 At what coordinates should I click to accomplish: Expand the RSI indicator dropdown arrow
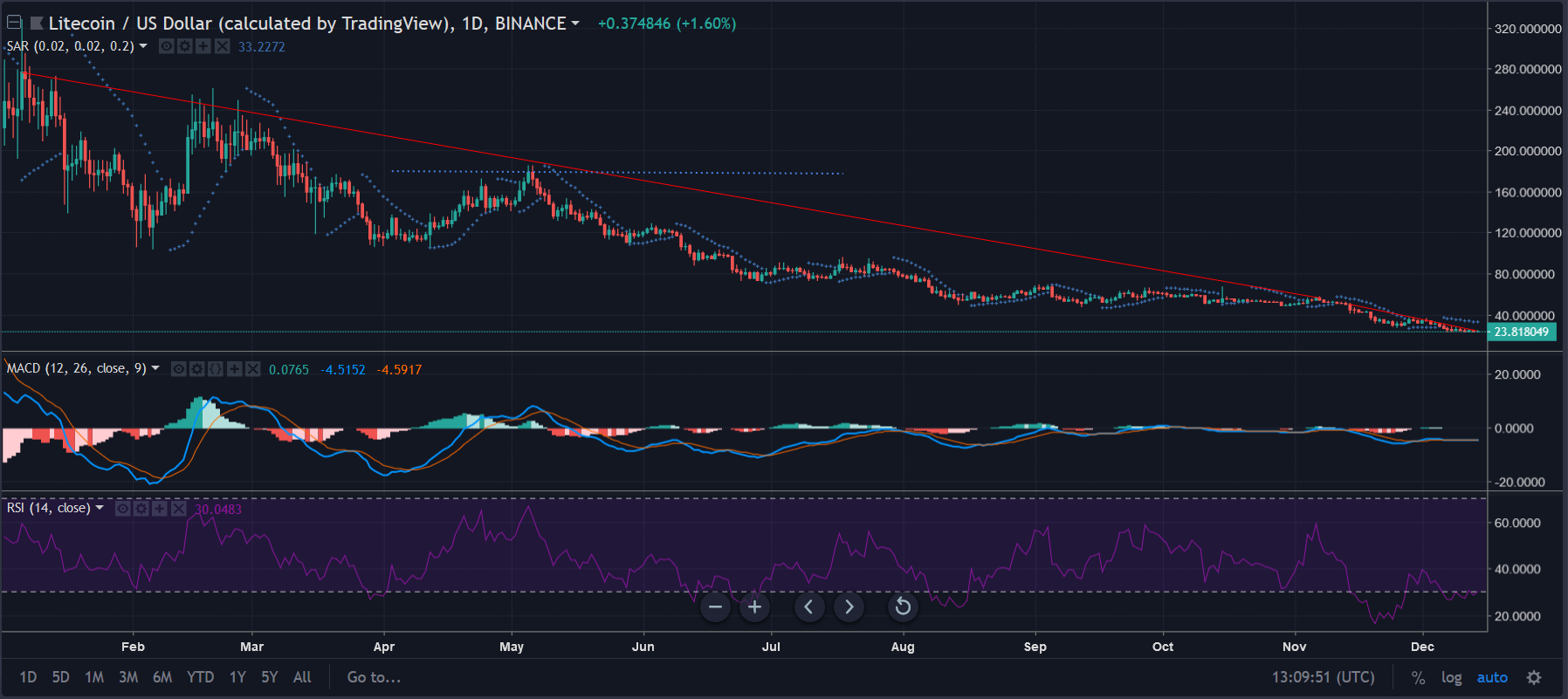pos(100,508)
